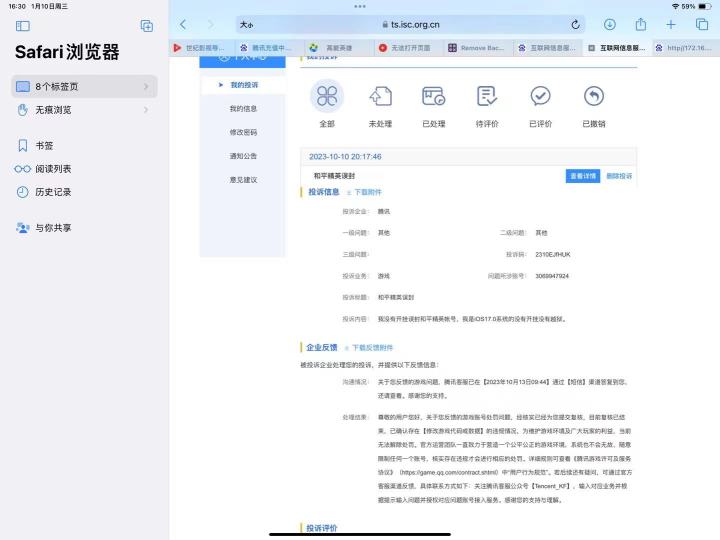The image size is (720, 540).
Task: Expand the 无痕浏览 chevron
Action: [146, 110]
